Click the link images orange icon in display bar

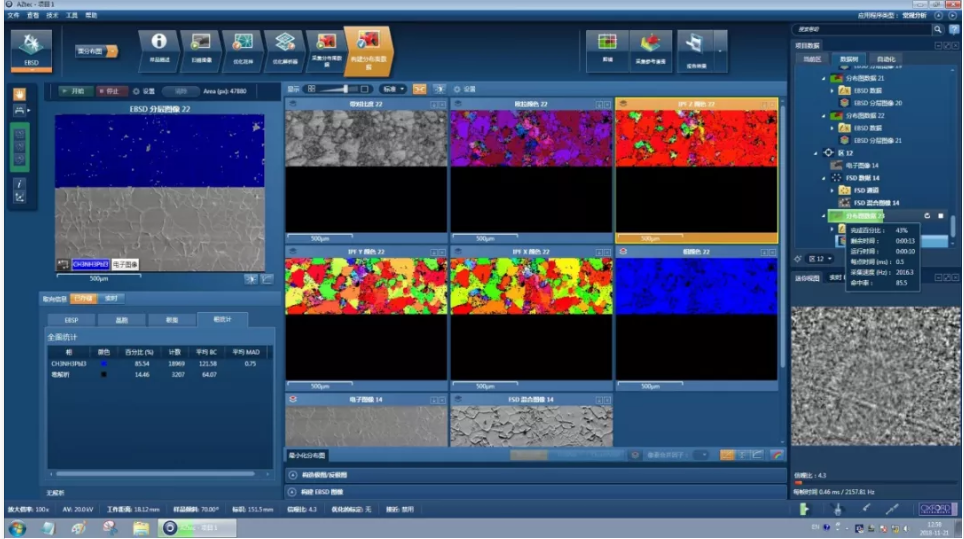pyautogui.click(x=419, y=89)
